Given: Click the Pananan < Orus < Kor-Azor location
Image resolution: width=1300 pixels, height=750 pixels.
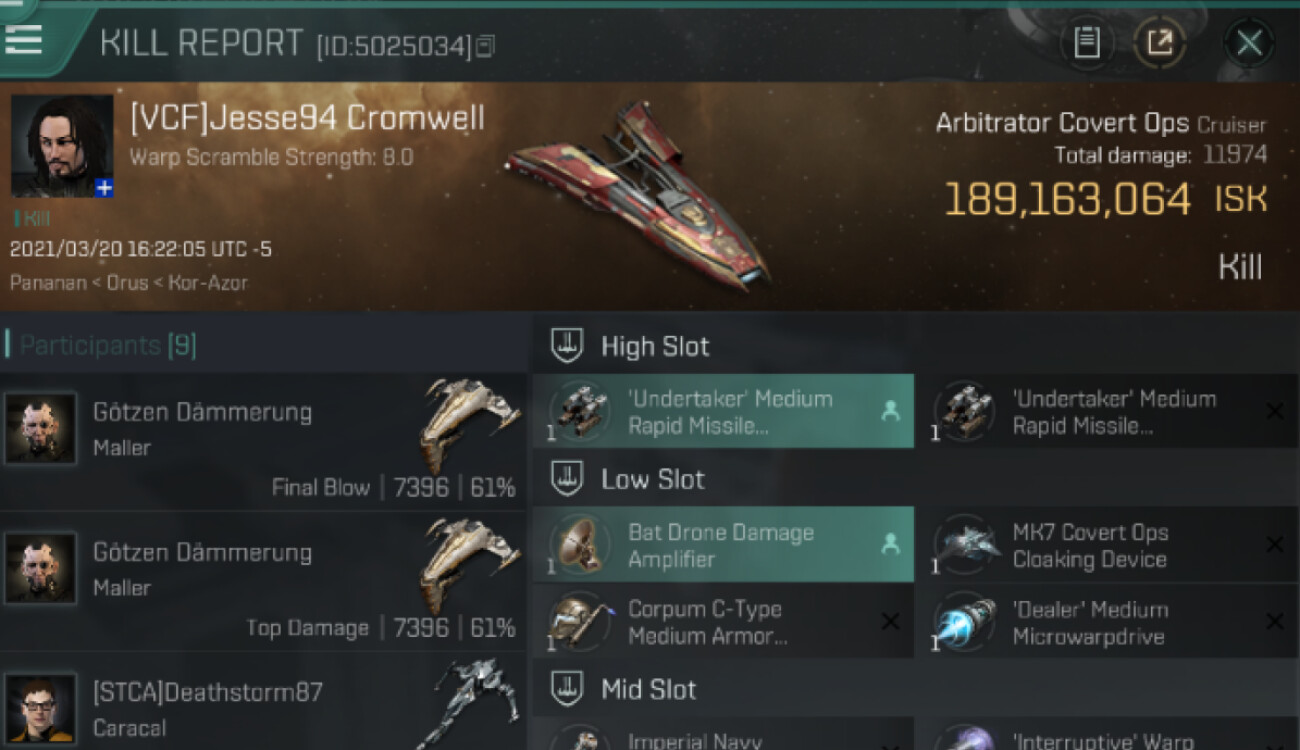Looking at the screenshot, I should 129,282.
